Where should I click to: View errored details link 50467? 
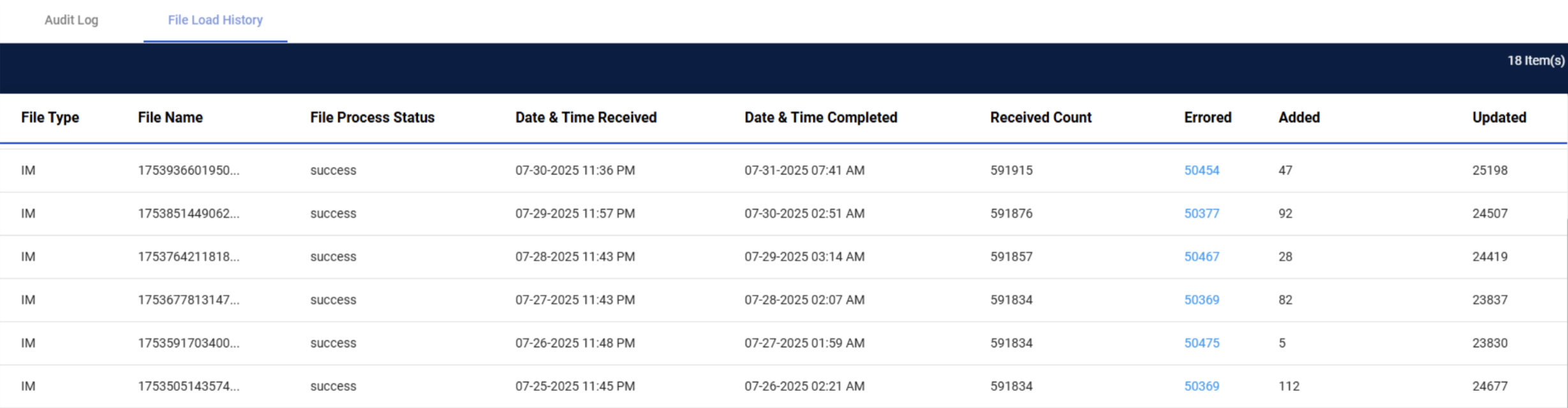coord(1202,256)
